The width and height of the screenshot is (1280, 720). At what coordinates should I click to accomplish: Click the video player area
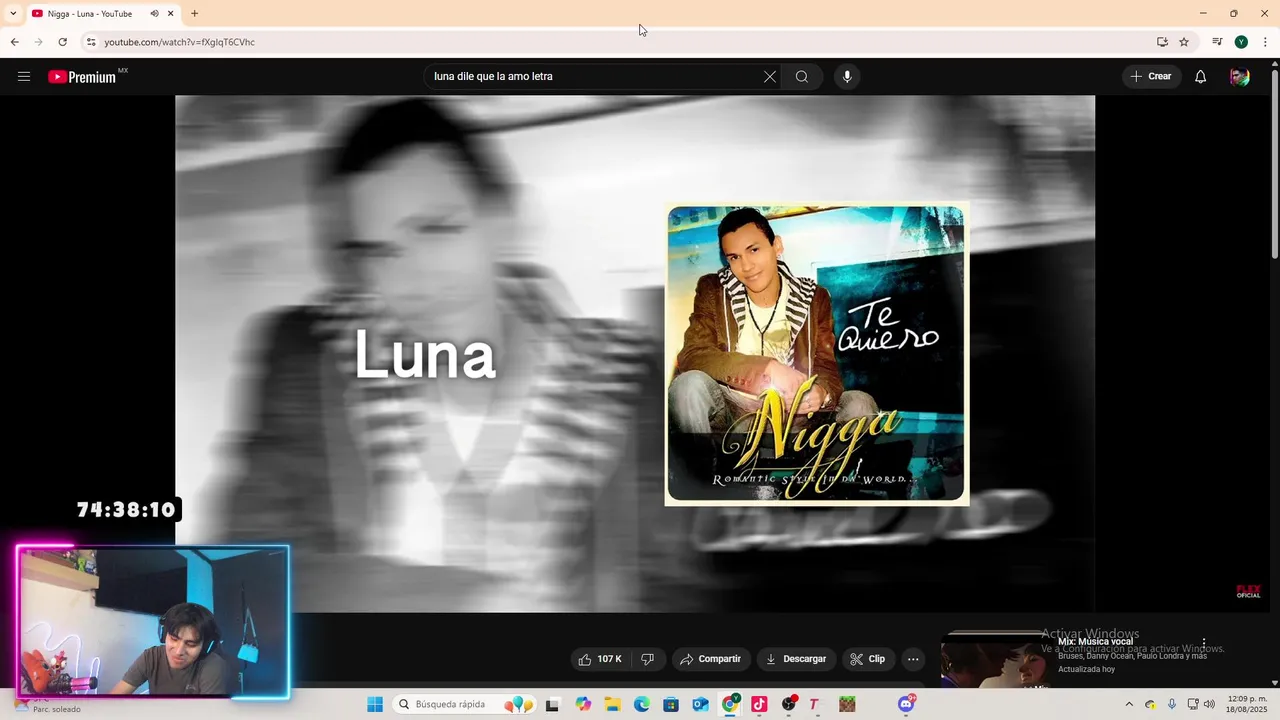point(635,353)
